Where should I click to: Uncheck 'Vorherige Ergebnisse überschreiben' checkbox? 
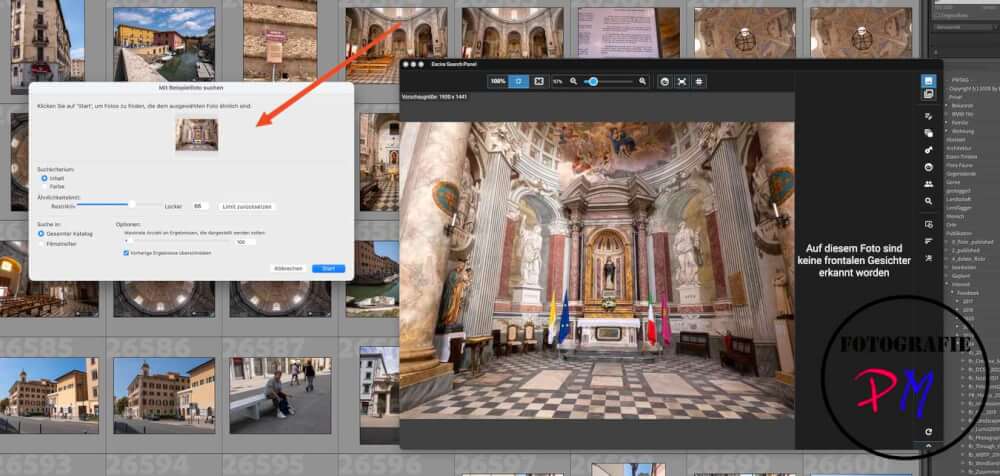125,253
